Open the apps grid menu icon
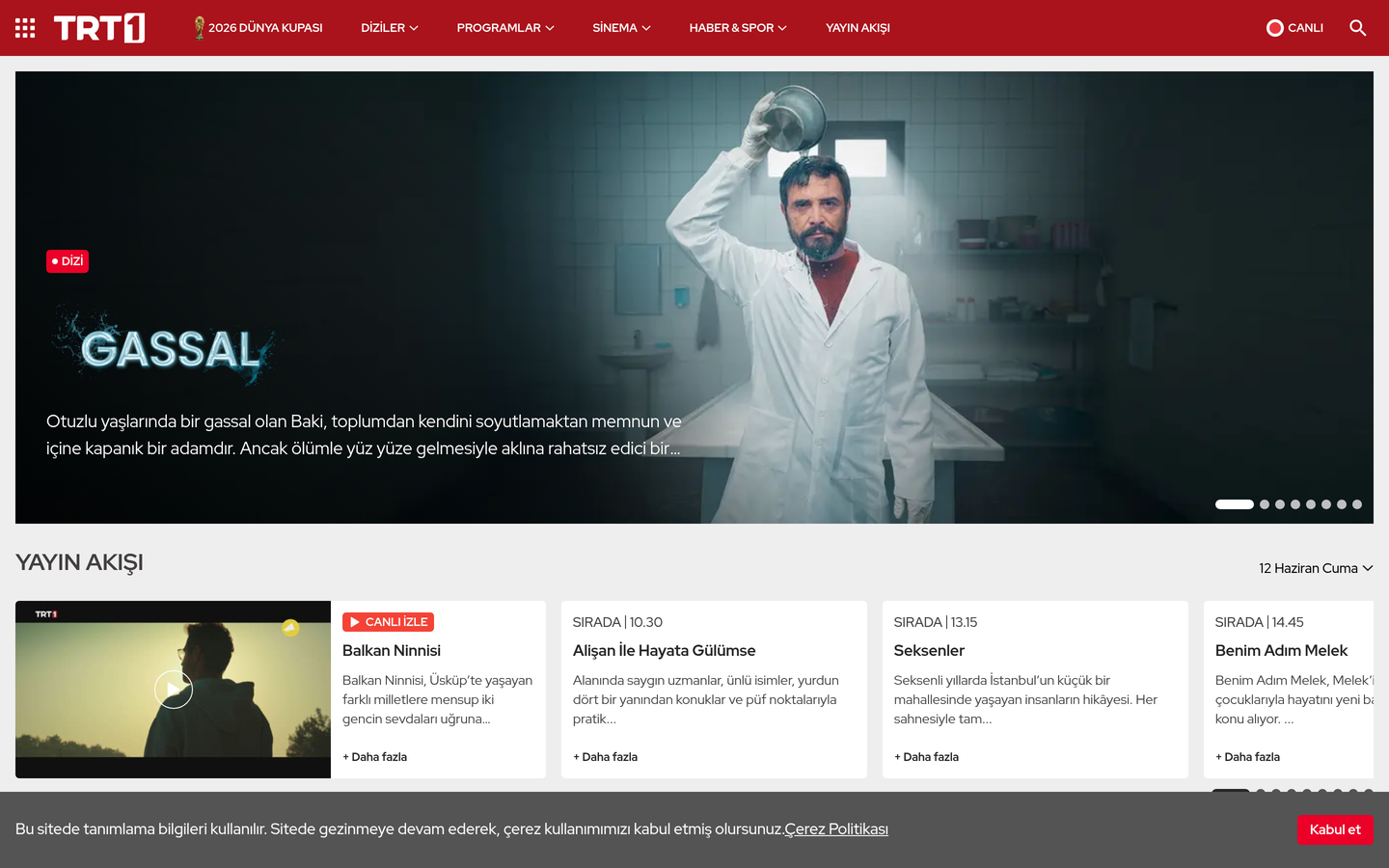Screen dimensions: 1389x868 point(25,28)
